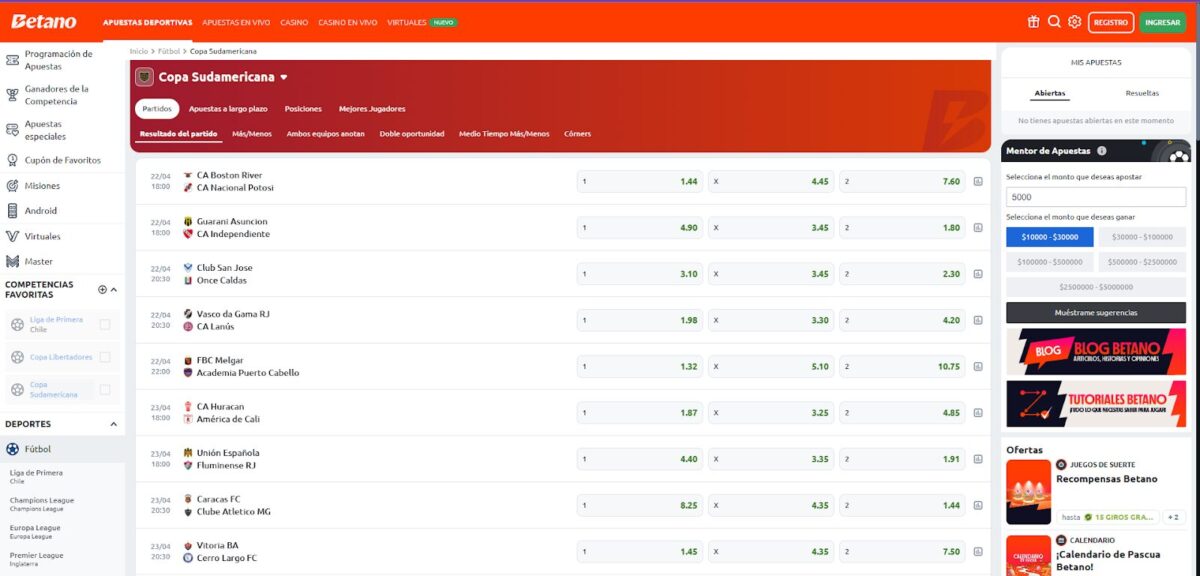
Task: Switch to Apuestas a largo plazo tab
Action: click(x=228, y=109)
